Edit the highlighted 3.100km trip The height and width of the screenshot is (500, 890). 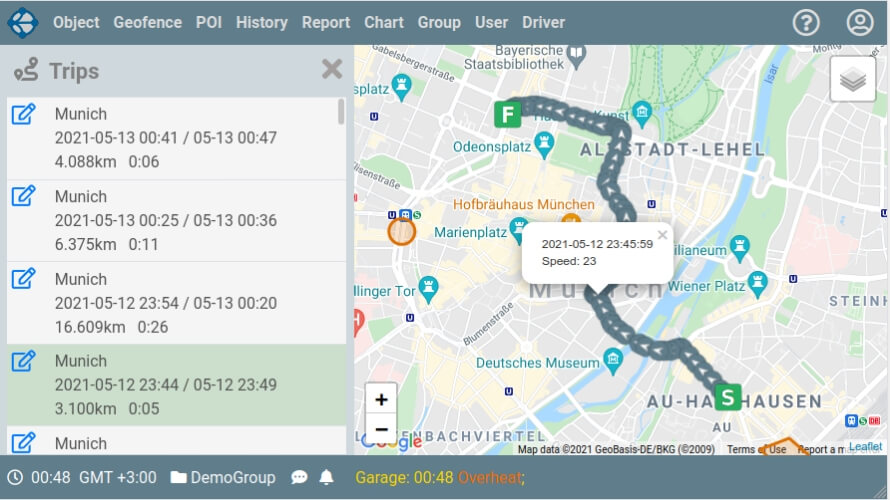[x=24, y=361]
